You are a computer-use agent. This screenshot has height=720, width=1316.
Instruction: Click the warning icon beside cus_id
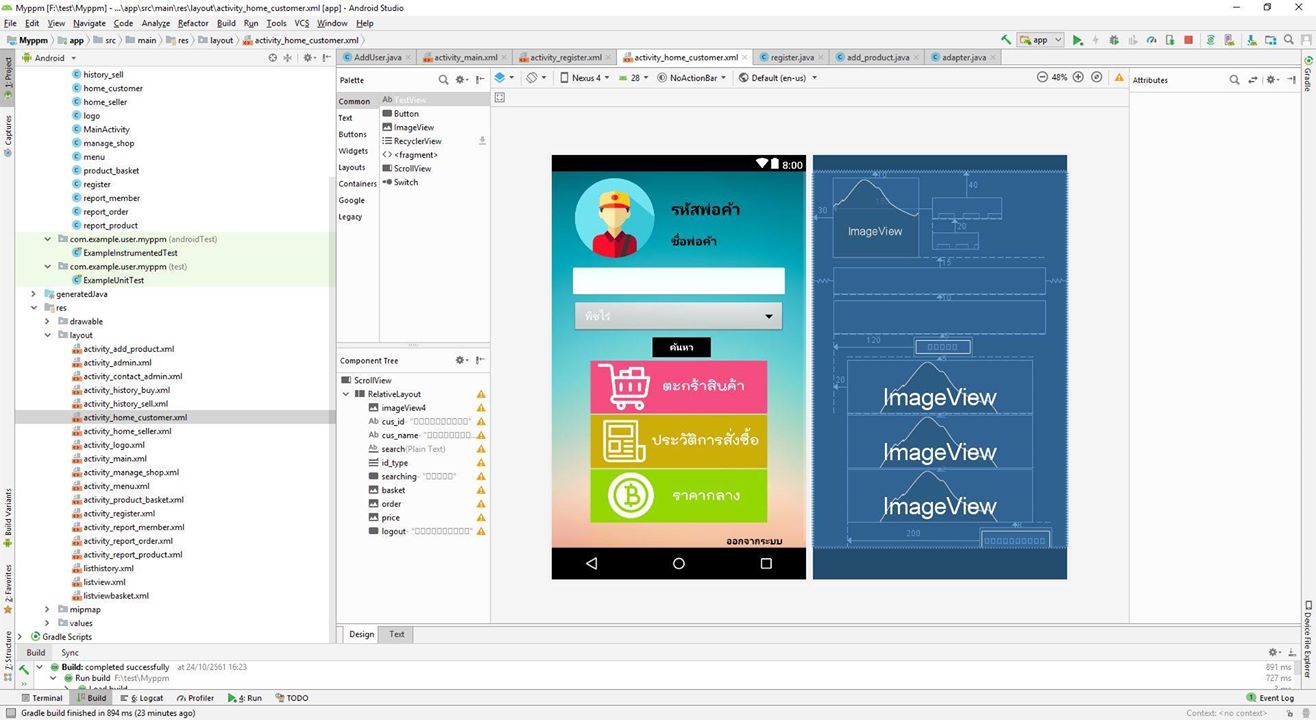tap(481, 421)
